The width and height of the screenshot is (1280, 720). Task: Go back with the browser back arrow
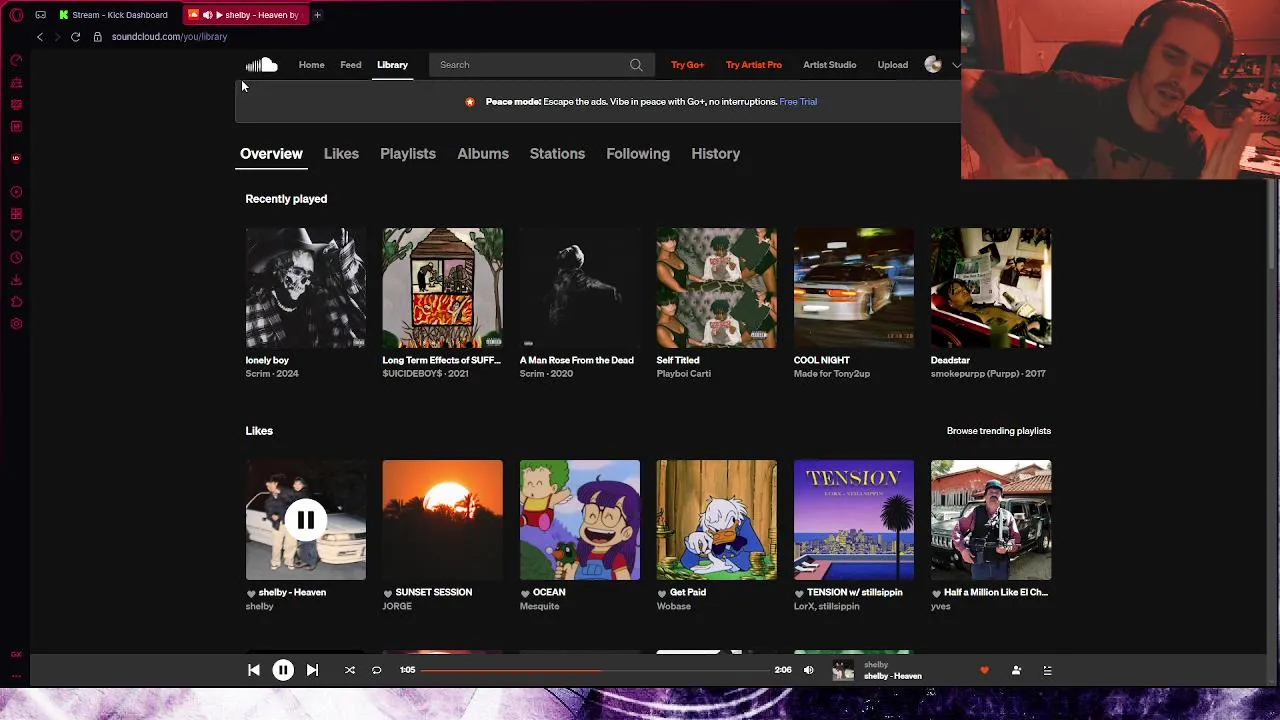(x=40, y=37)
